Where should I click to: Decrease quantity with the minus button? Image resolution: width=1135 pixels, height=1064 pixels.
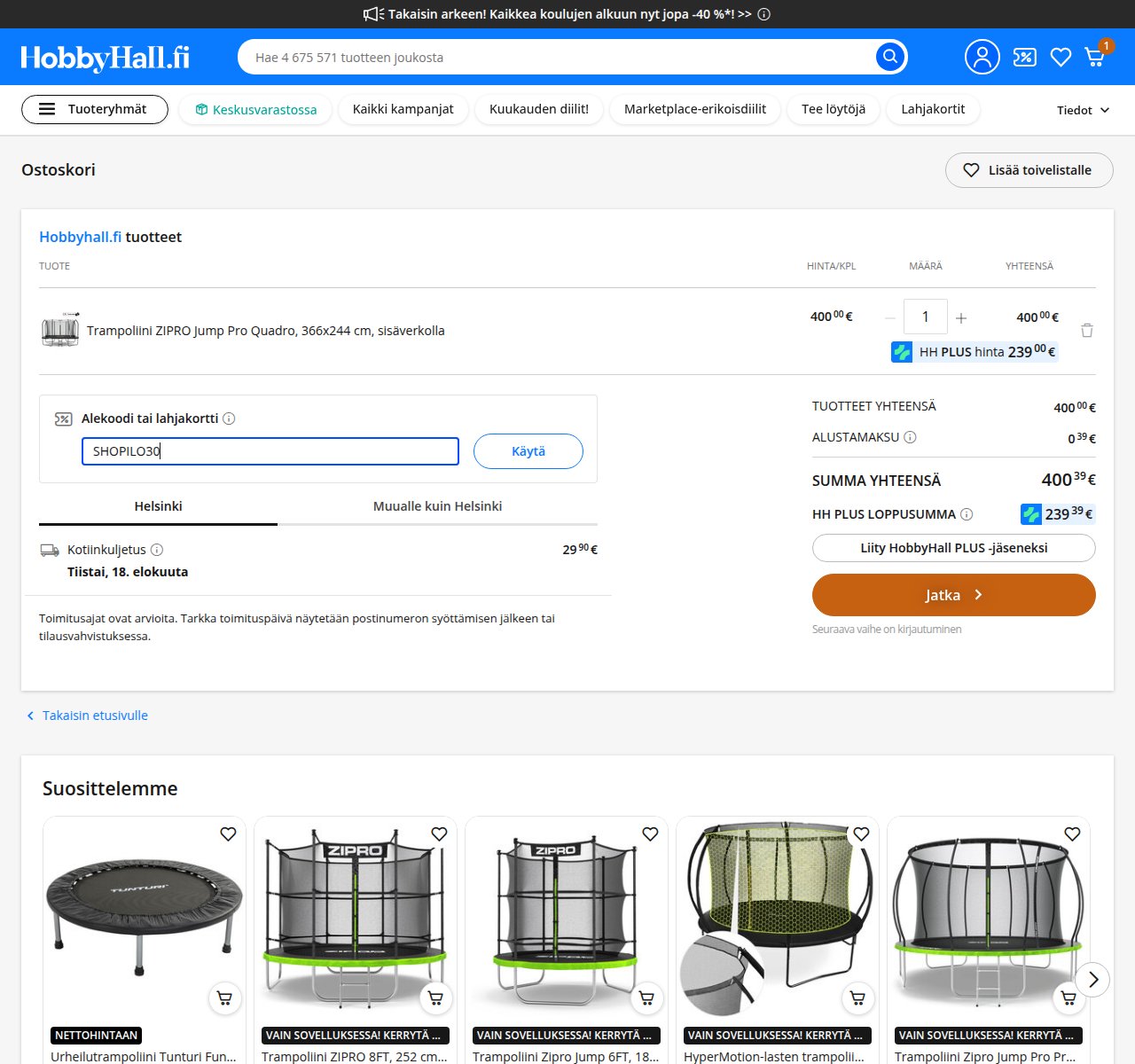pos(889,317)
